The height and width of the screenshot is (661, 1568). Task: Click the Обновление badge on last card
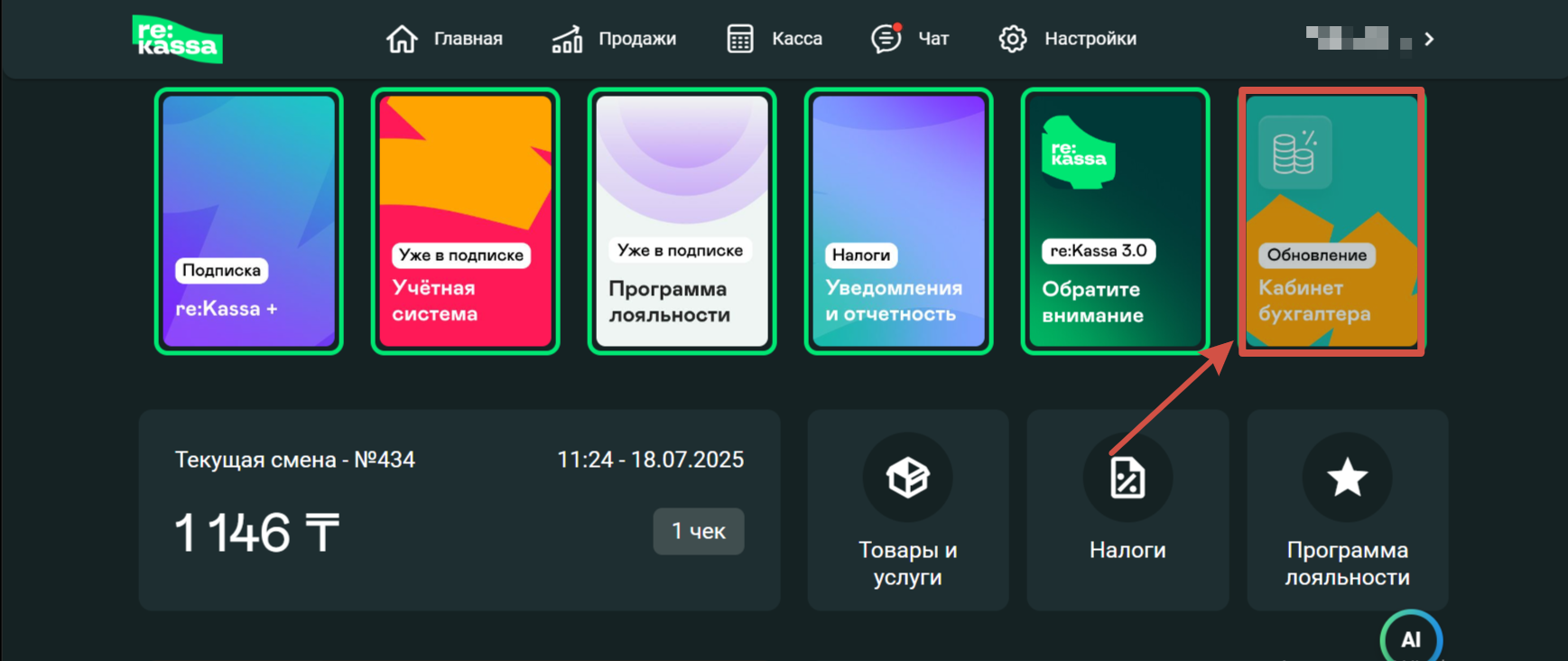click(1317, 255)
